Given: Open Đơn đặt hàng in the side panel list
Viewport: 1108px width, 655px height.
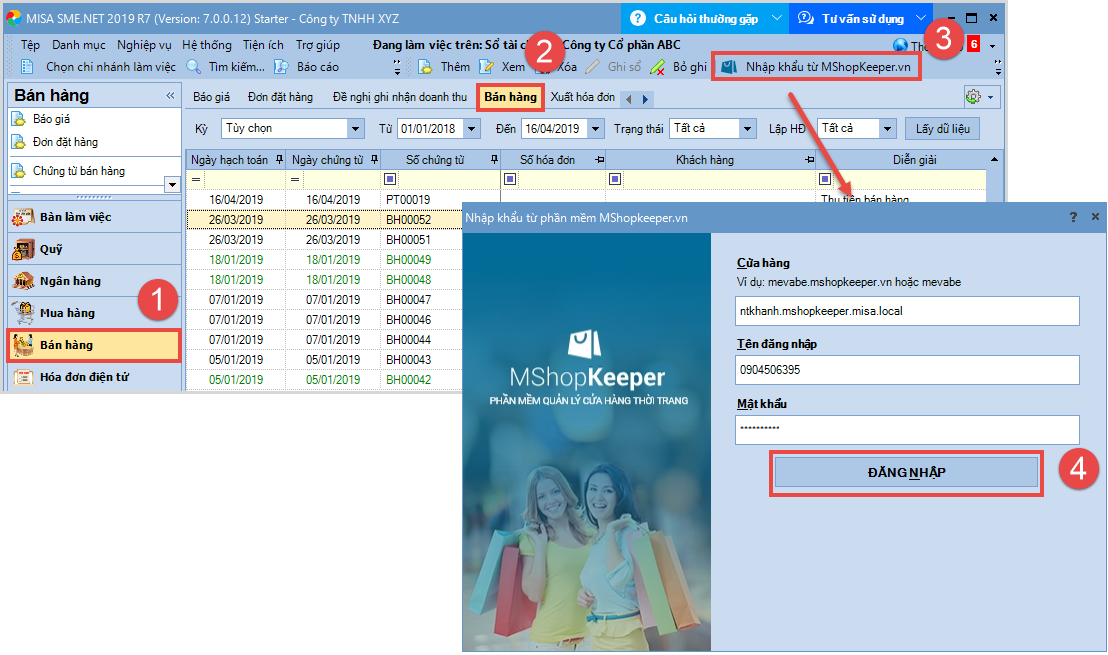Looking at the screenshot, I should 65,142.
